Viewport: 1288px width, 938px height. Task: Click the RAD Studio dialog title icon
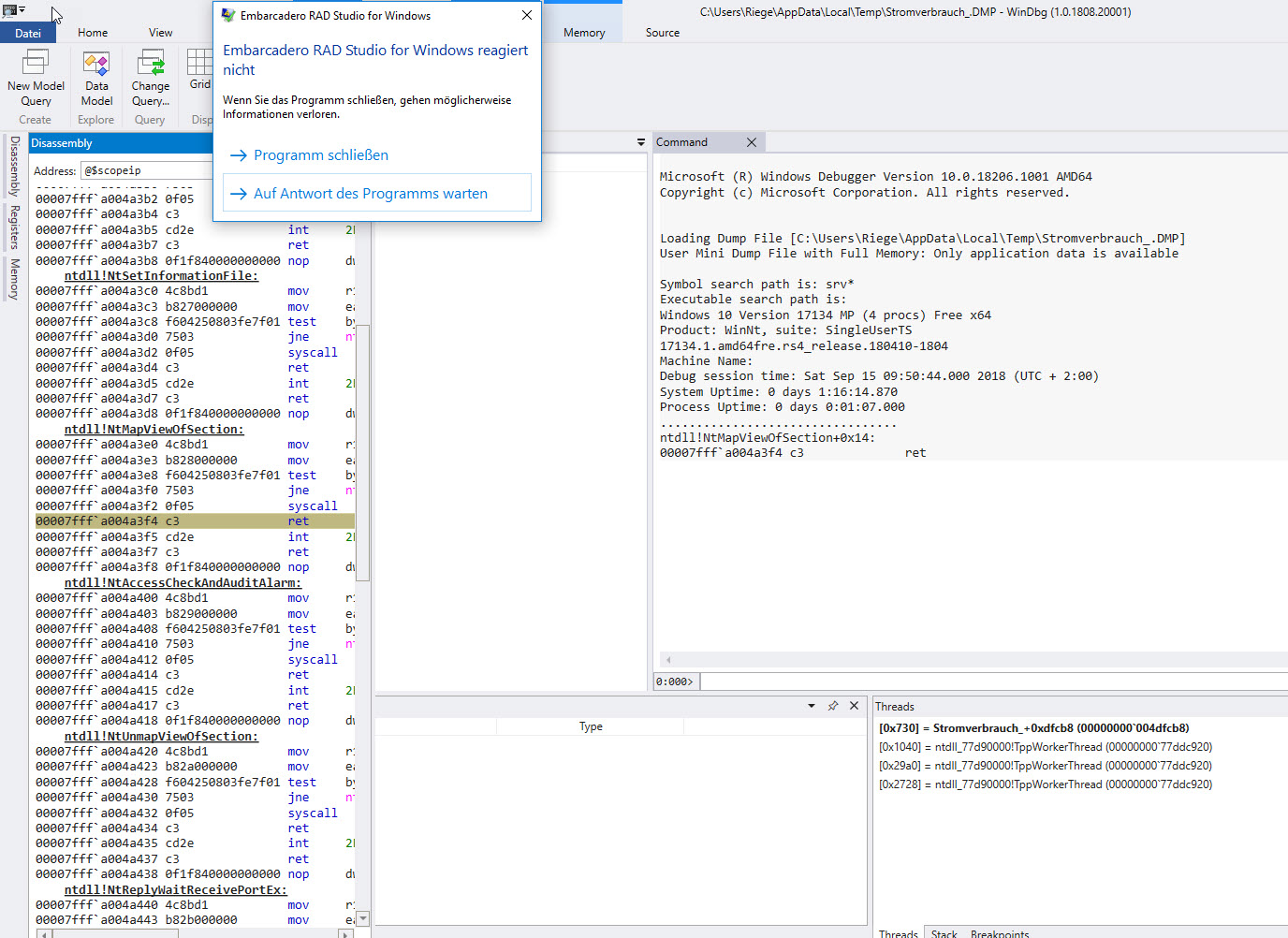point(227,16)
